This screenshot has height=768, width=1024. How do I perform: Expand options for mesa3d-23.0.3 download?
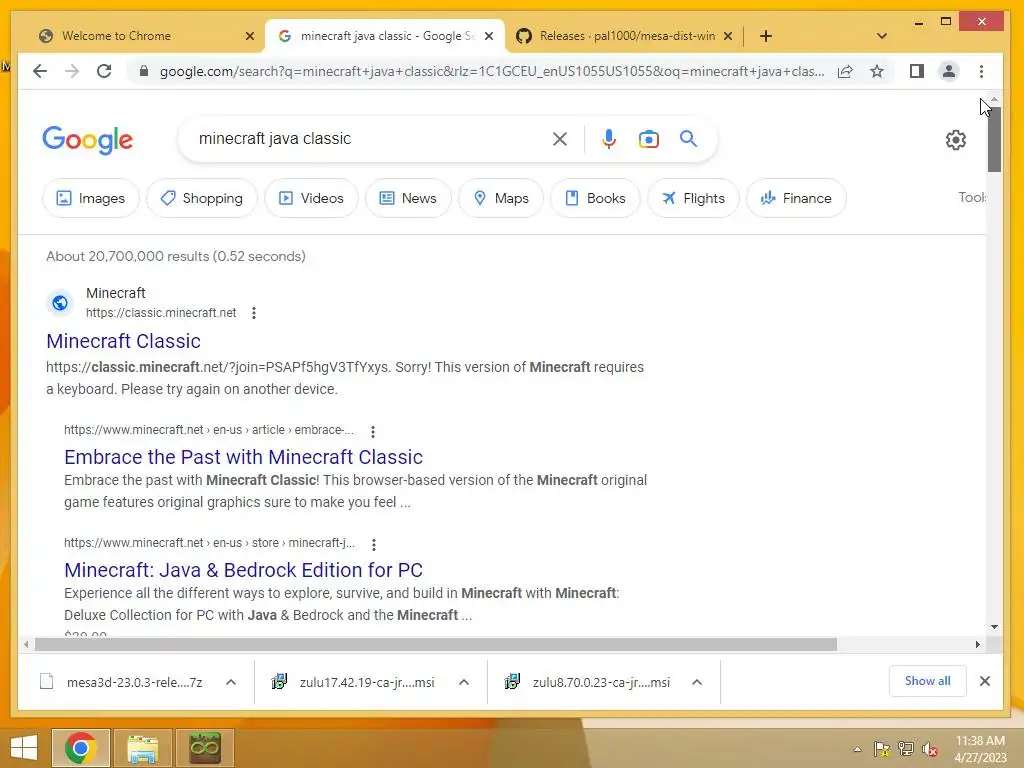tap(231, 682)
